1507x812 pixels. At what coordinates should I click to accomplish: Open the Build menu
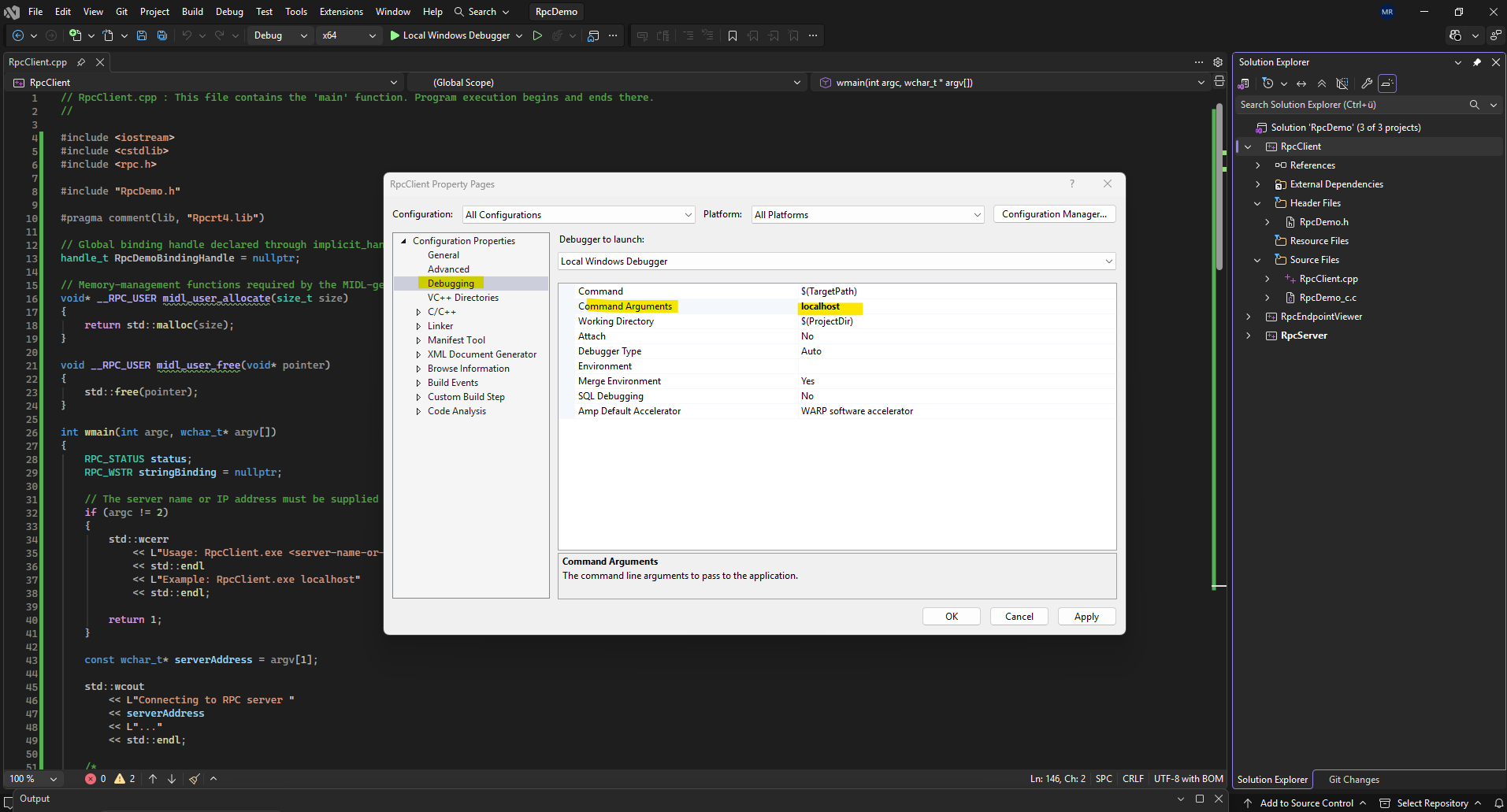(x=192, y=12)
